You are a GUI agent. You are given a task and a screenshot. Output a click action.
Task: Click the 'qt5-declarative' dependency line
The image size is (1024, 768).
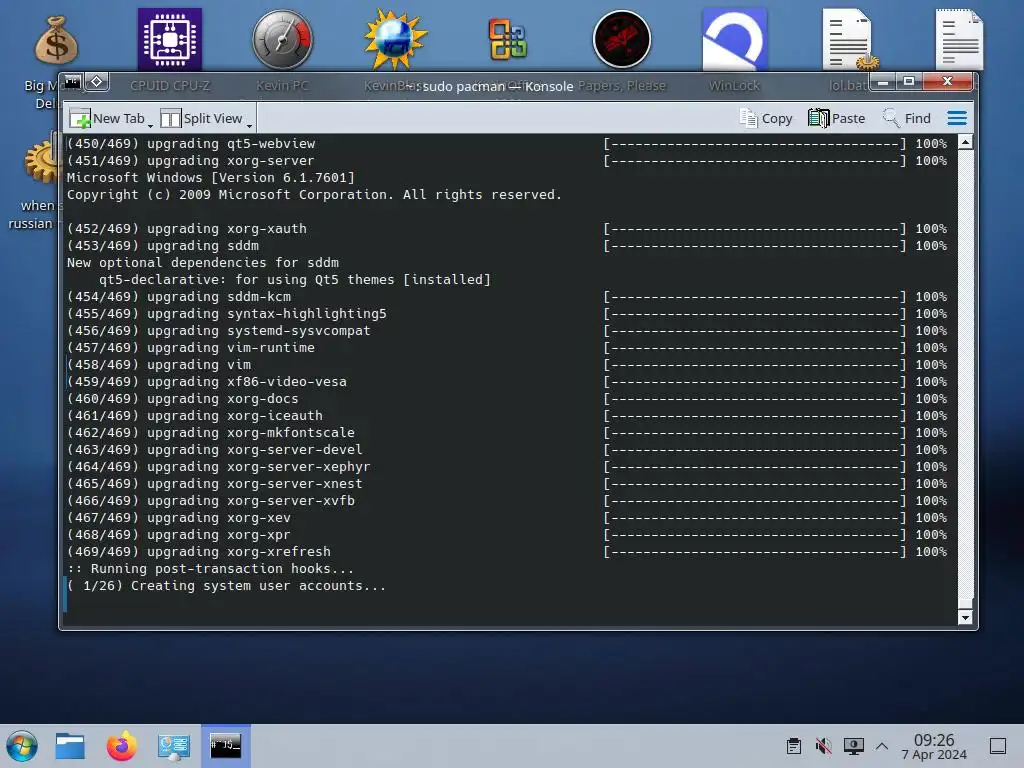pos(295,280)
